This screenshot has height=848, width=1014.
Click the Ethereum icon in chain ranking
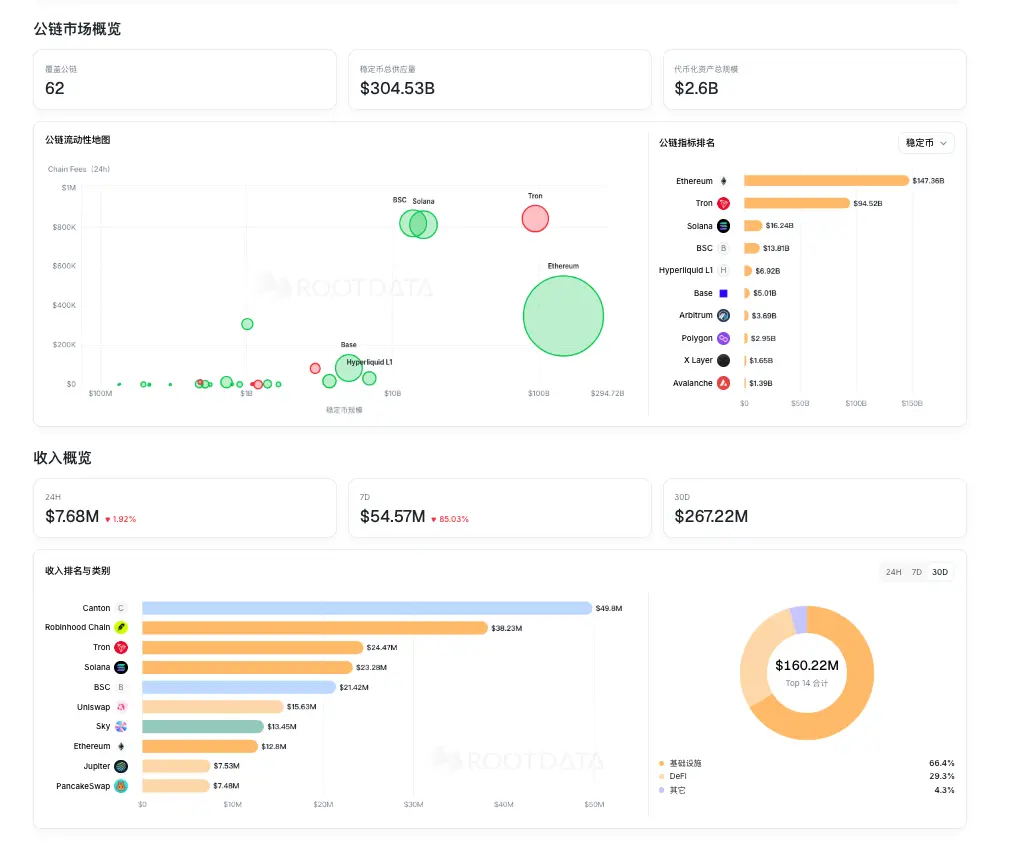click(x=724, y=181)
